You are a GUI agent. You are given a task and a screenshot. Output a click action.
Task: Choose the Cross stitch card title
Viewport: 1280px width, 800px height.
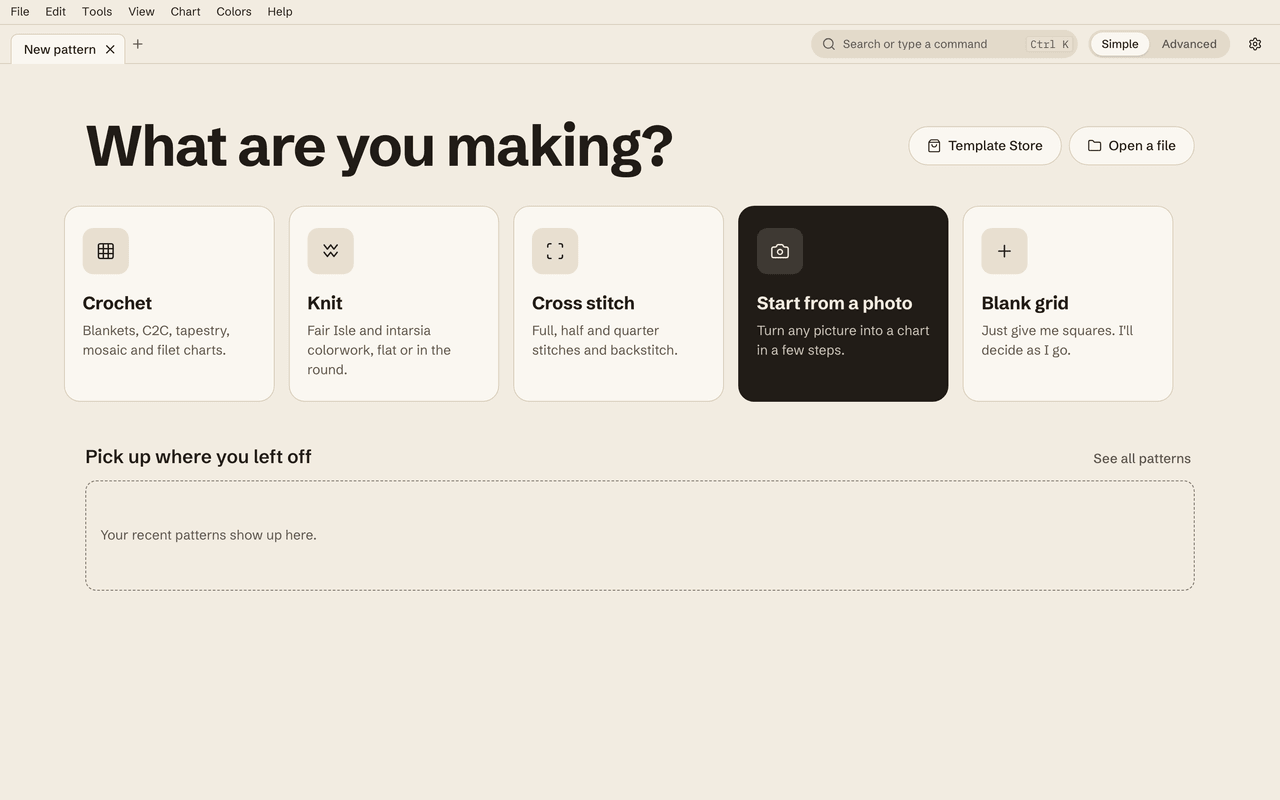point(583,303)
